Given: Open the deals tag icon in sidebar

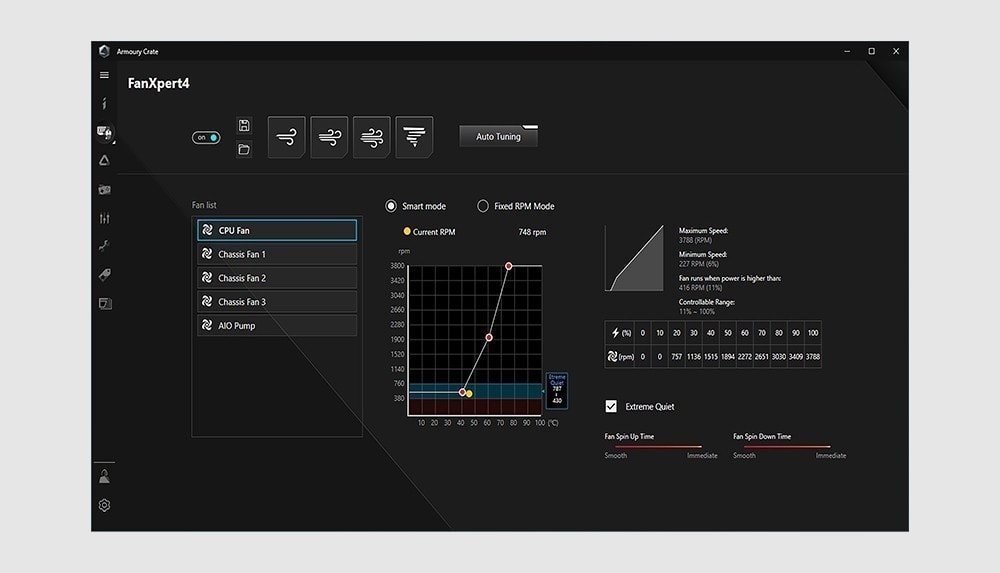Looking at the screenshot, I should click(x=105, y=274).
